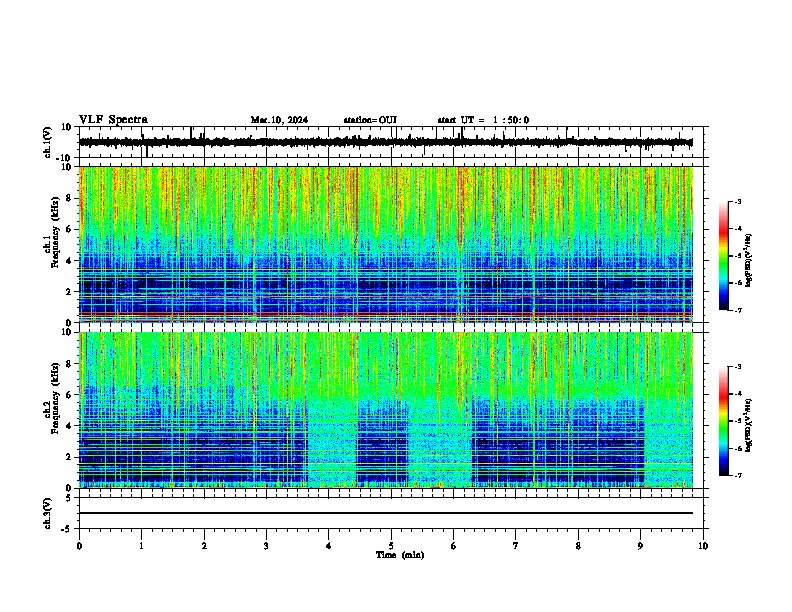
Task: Click time axis tick label "1"
Action: point(141,546)
